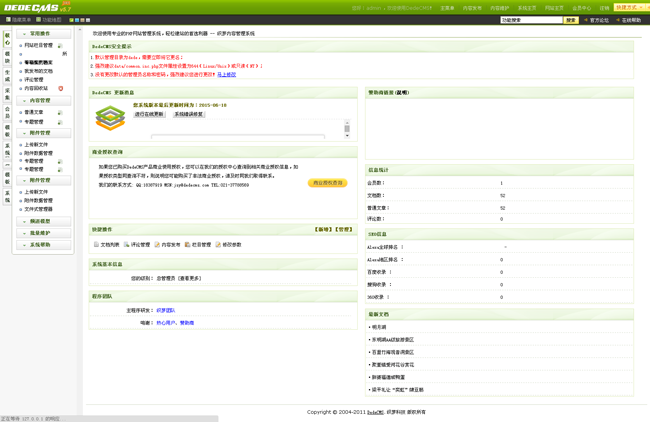Select the 采集 vertical sidebar tab

(7, 94)
